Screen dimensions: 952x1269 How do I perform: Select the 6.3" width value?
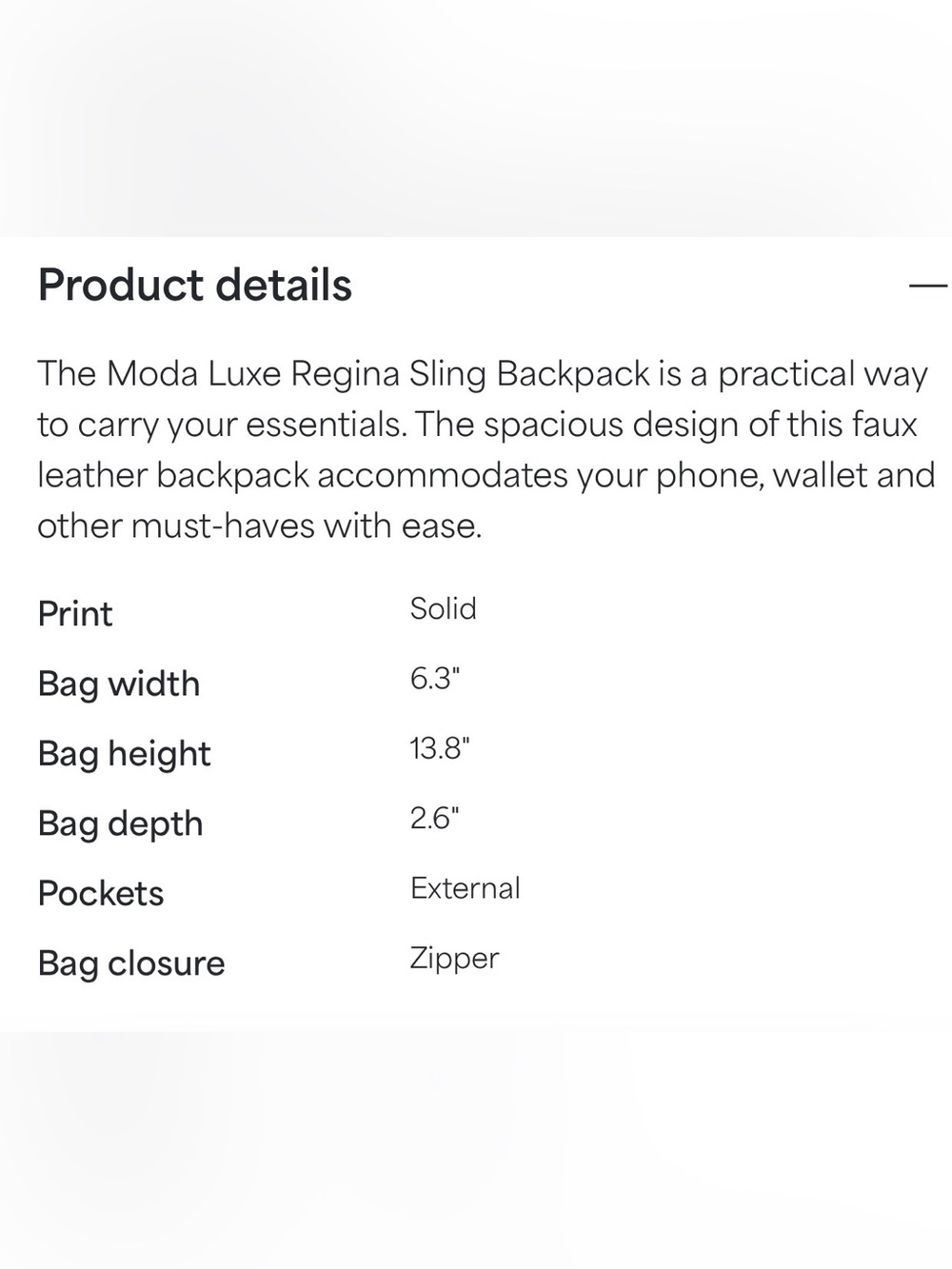435,679
